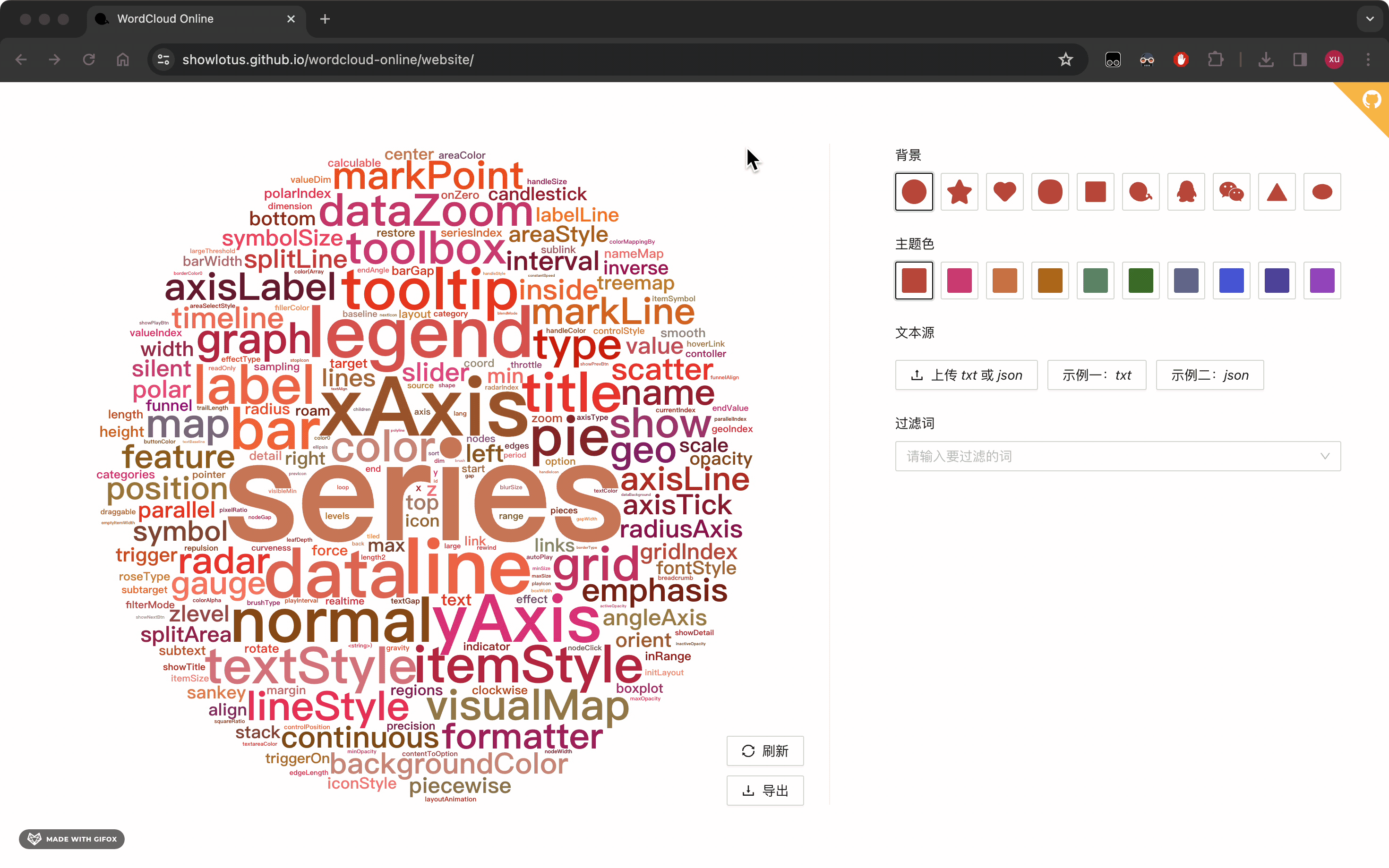The image size is (1389, 868).
Task: Pick the ellipse background shape
Action: point(1322,192)
